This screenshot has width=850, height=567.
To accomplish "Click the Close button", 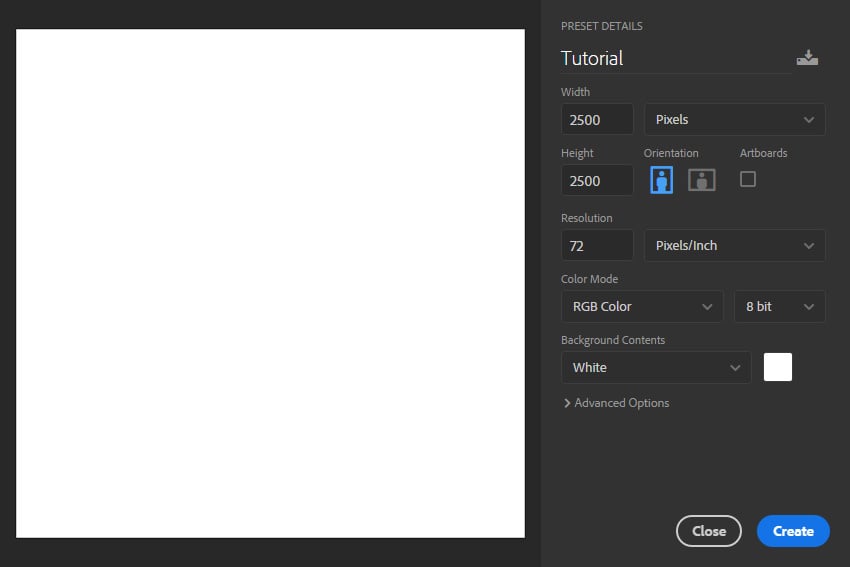I will click(708, 531).
